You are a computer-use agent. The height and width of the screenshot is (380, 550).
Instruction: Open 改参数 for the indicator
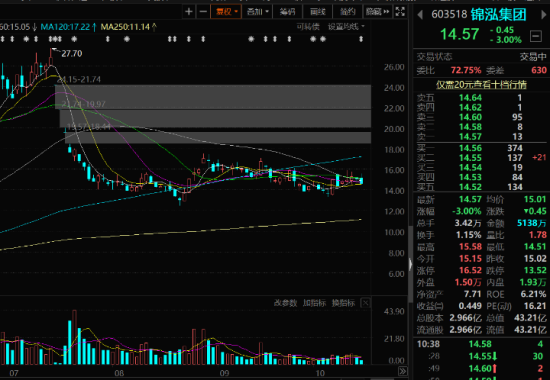(285, 303)
